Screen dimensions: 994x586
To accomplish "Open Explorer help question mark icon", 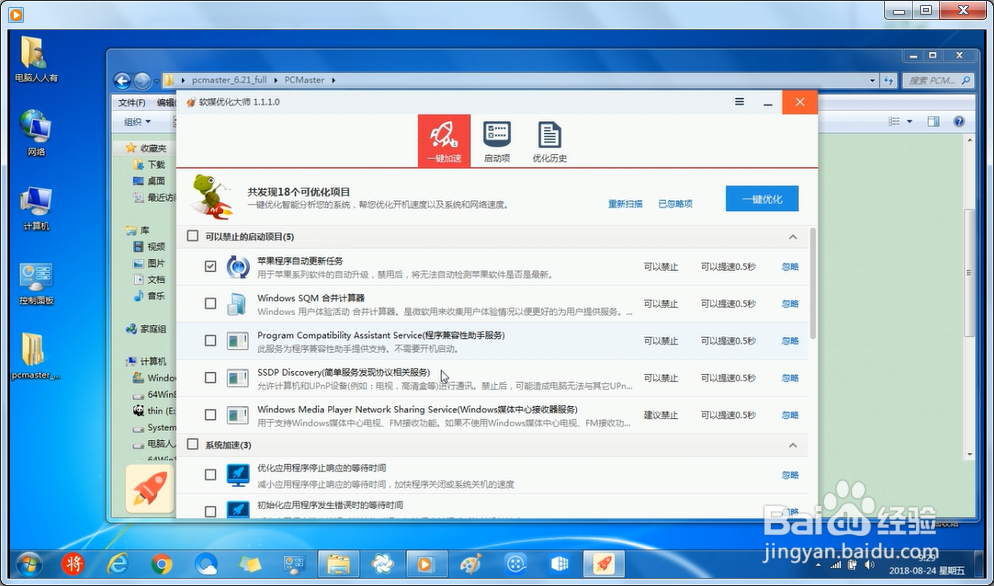I will [x=958, y=121].
